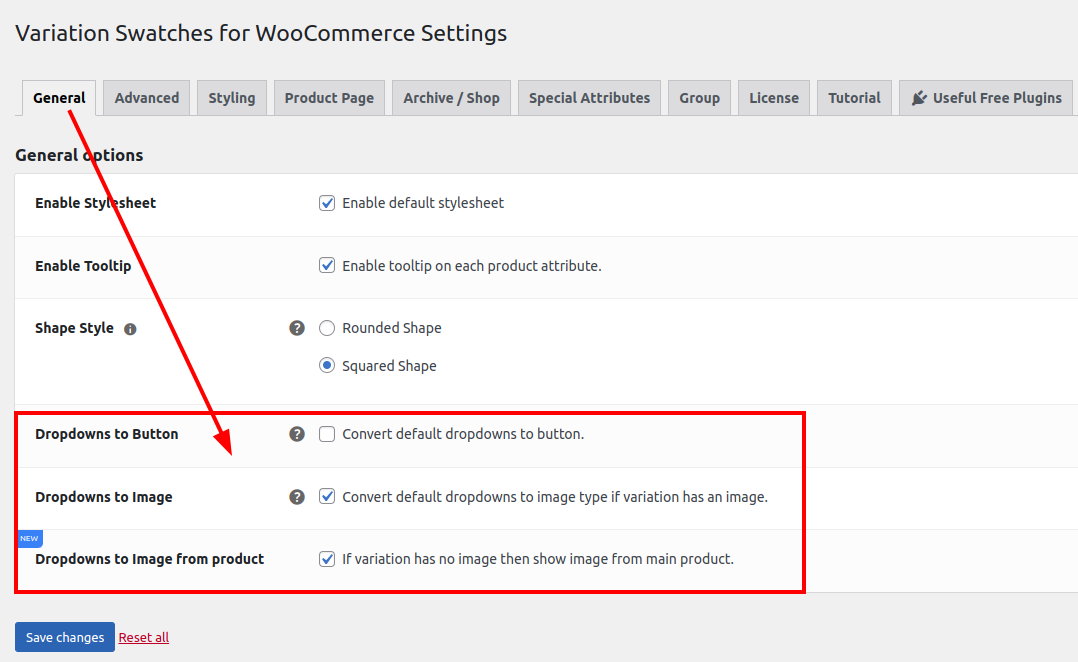
Task: Click help icon for Dropdowns to Image
Action: pos(297,497)
